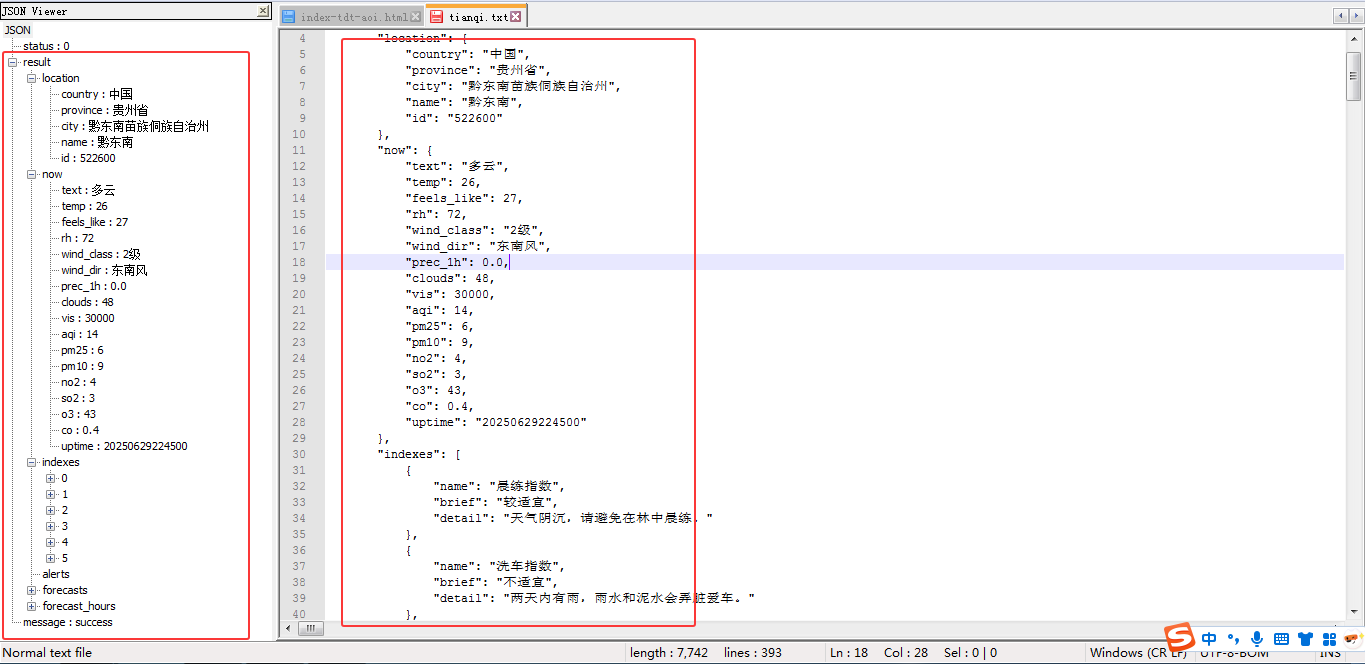Activate voice input microphone icon
This screenshot has width=1365, height=664.
(1257, 638)
